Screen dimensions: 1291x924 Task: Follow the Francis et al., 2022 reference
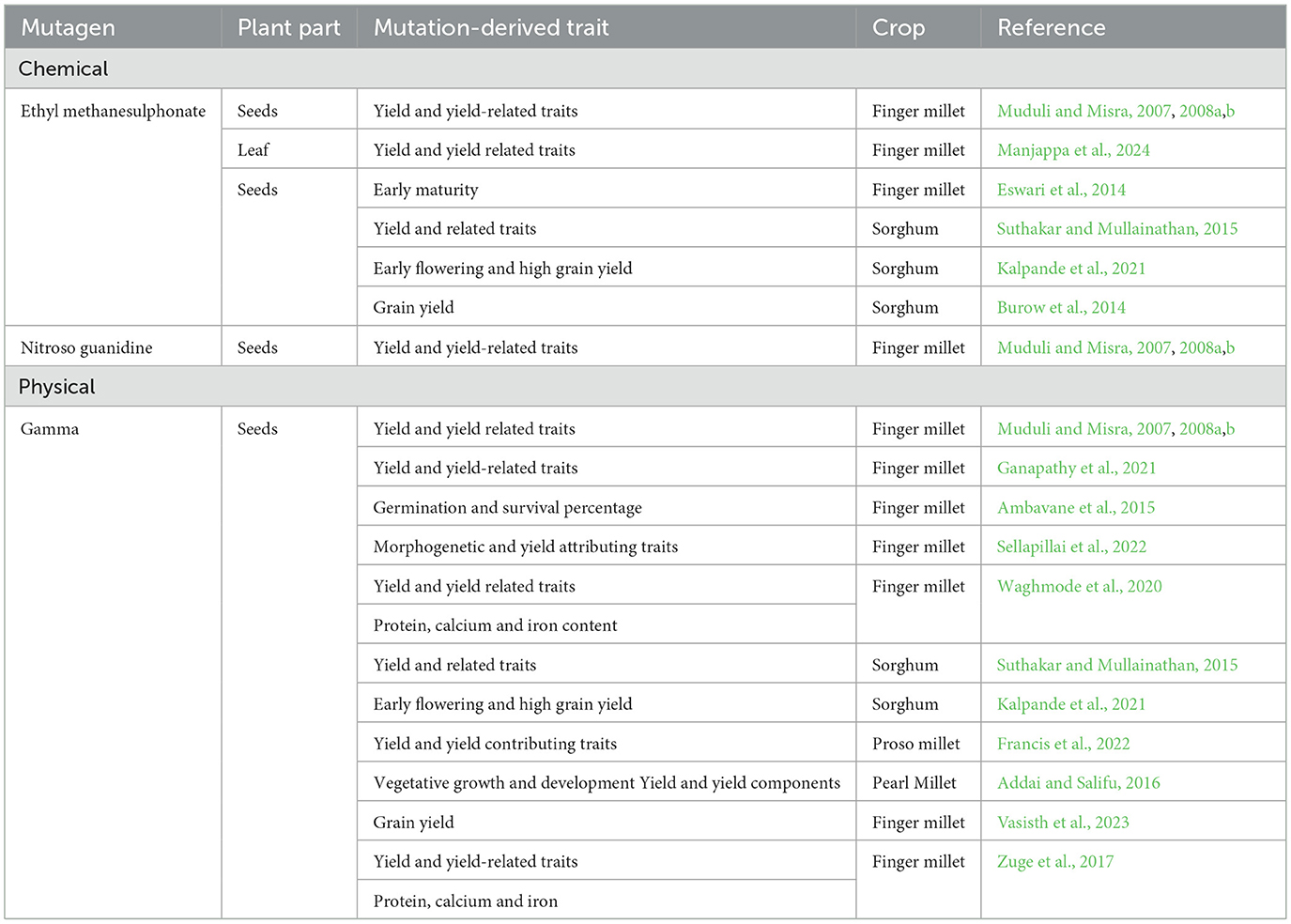(1063, 744)
